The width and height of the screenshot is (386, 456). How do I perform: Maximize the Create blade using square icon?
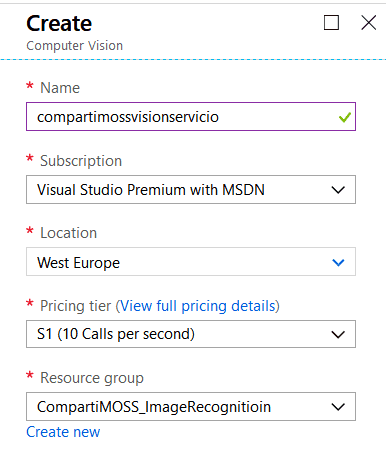(x=331, y=23)
